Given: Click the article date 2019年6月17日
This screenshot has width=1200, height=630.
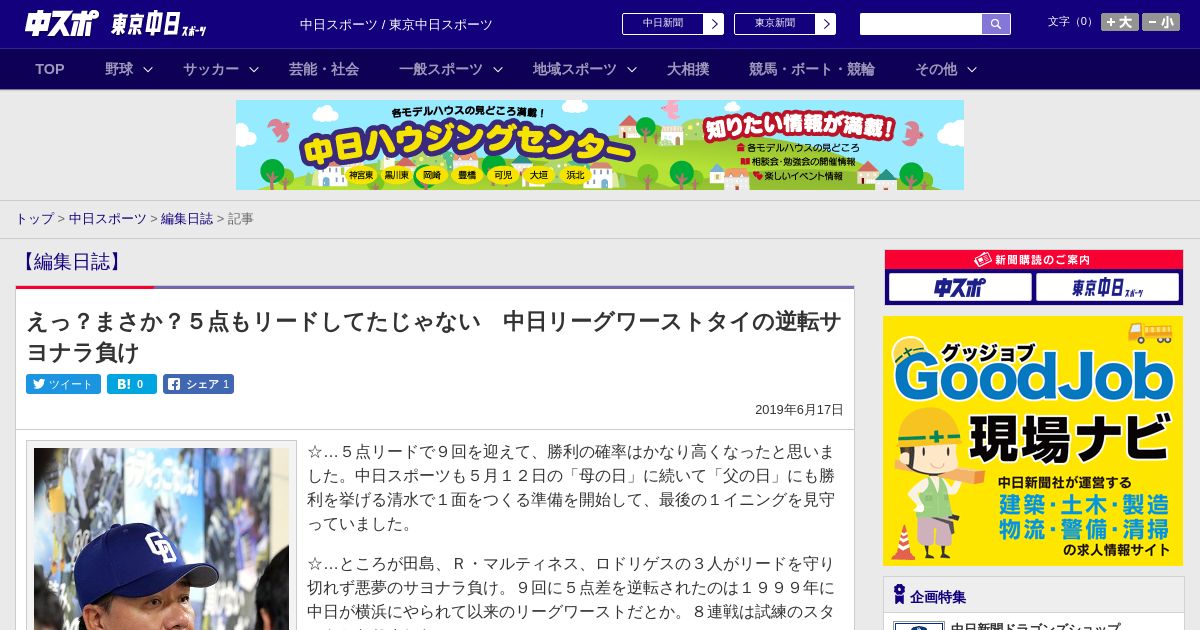Looking at the screenshot, I should click(x=799, y=410).
